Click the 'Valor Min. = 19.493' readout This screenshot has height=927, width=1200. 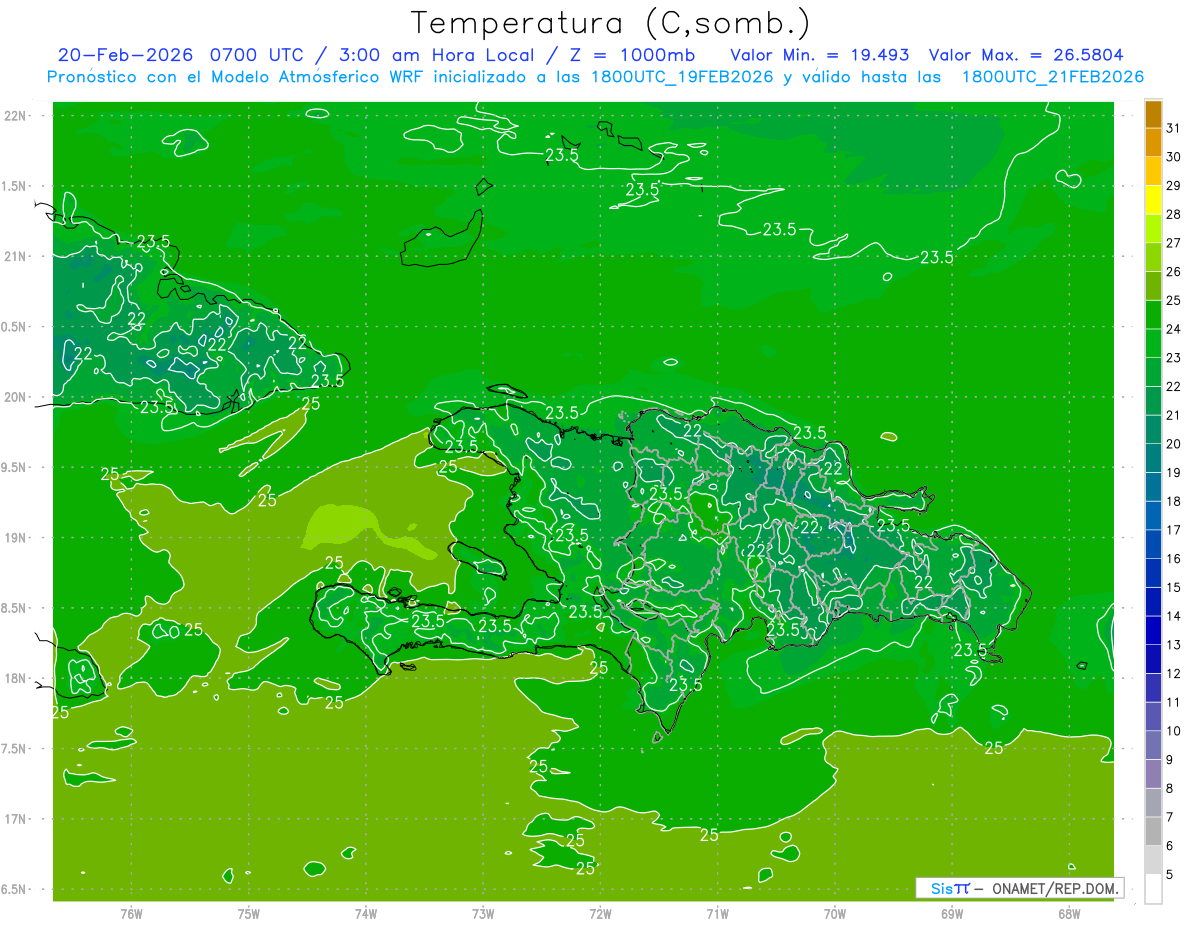click(x=820, y=55)
